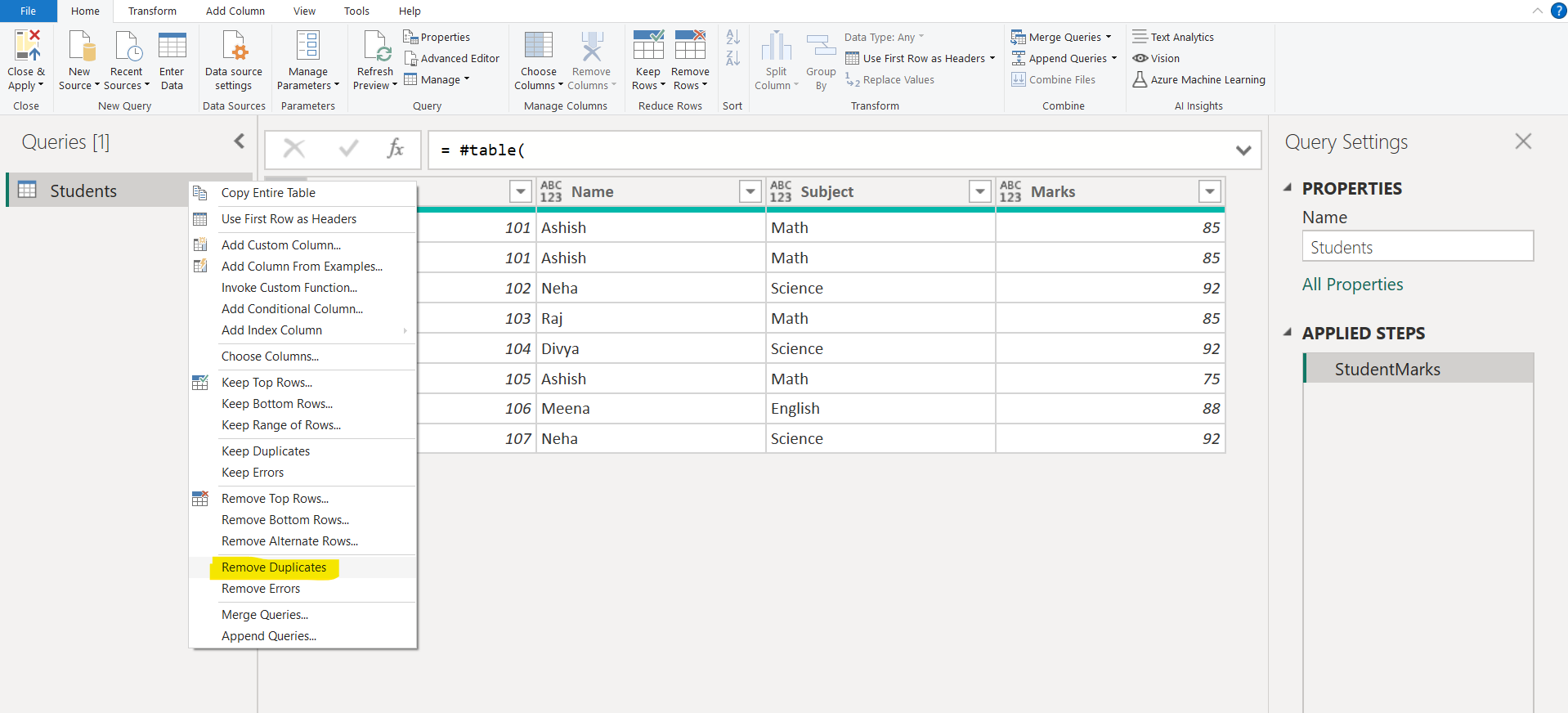Select Remove Duplicates from context menu
The image size is (1568, 713).
(x=274, y=567)
